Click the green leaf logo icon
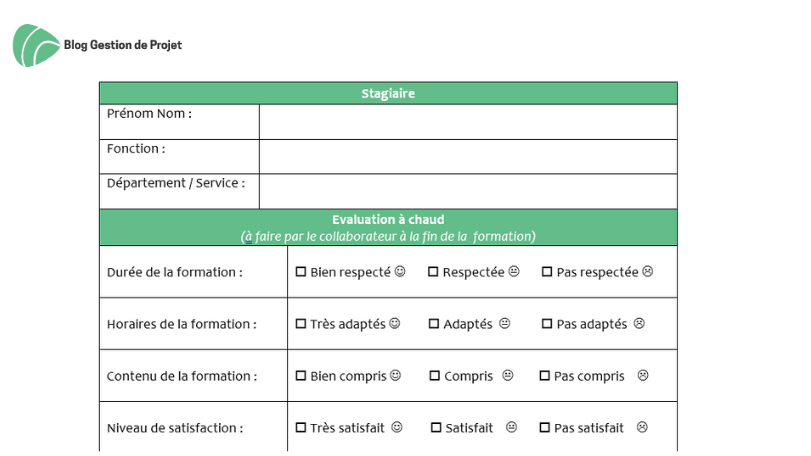Screen dimensions: 811x456 pos(36,45)
